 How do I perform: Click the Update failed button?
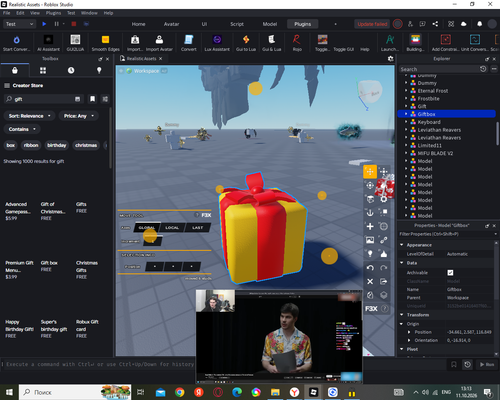click(372, 24)
